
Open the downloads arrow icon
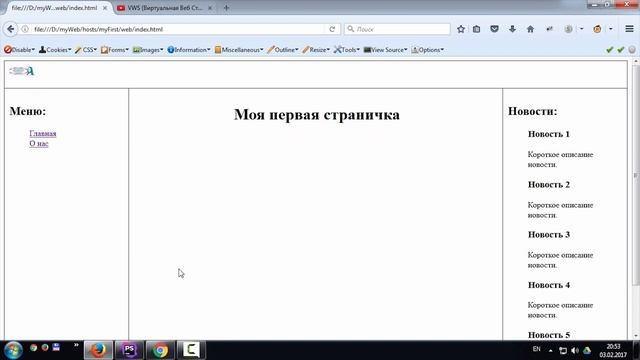(x=512, y=29)
